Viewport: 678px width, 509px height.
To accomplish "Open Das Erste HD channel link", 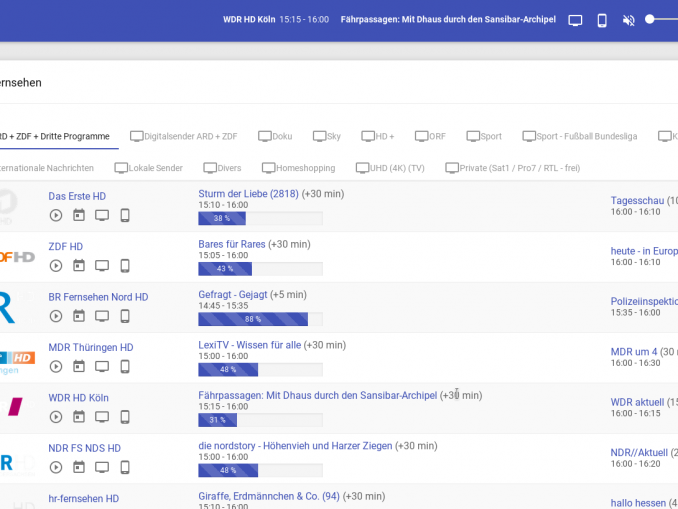I will pyautogui.click(x=77, y=196).
